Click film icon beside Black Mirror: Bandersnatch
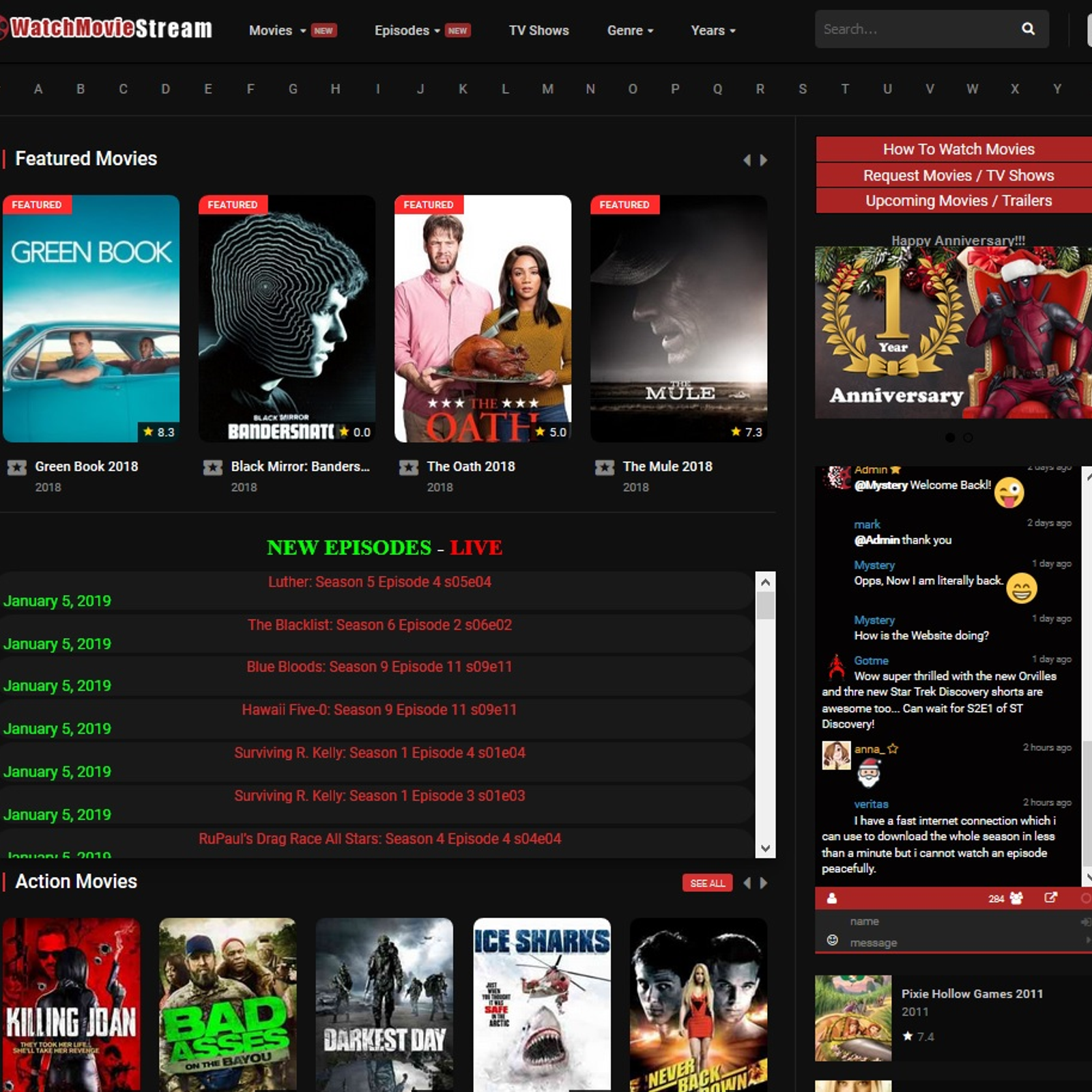This screenshot has height=1092, width=1092. pyautogui.click(x=212, y=468)
